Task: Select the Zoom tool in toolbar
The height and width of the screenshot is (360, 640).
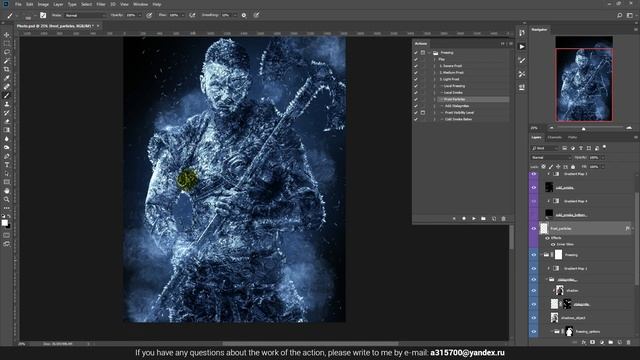Action: point(7,199)
